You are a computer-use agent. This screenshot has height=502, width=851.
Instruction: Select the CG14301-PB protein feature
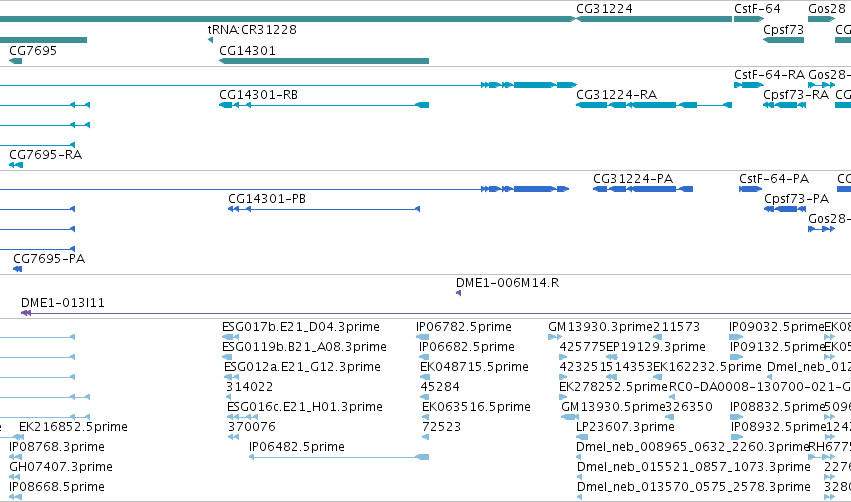(324, 209)
